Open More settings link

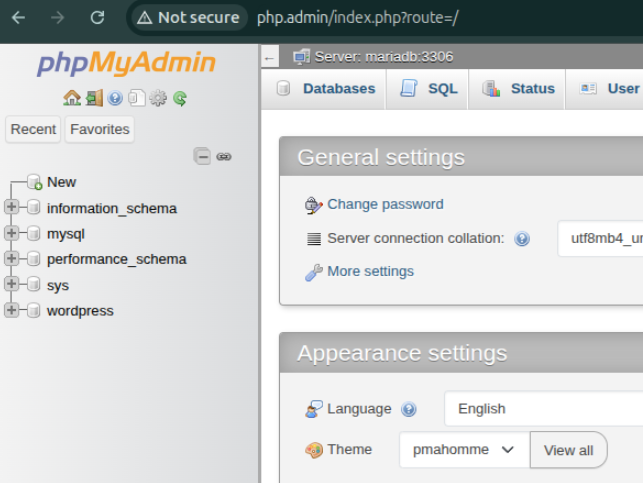tap(370, 271)
